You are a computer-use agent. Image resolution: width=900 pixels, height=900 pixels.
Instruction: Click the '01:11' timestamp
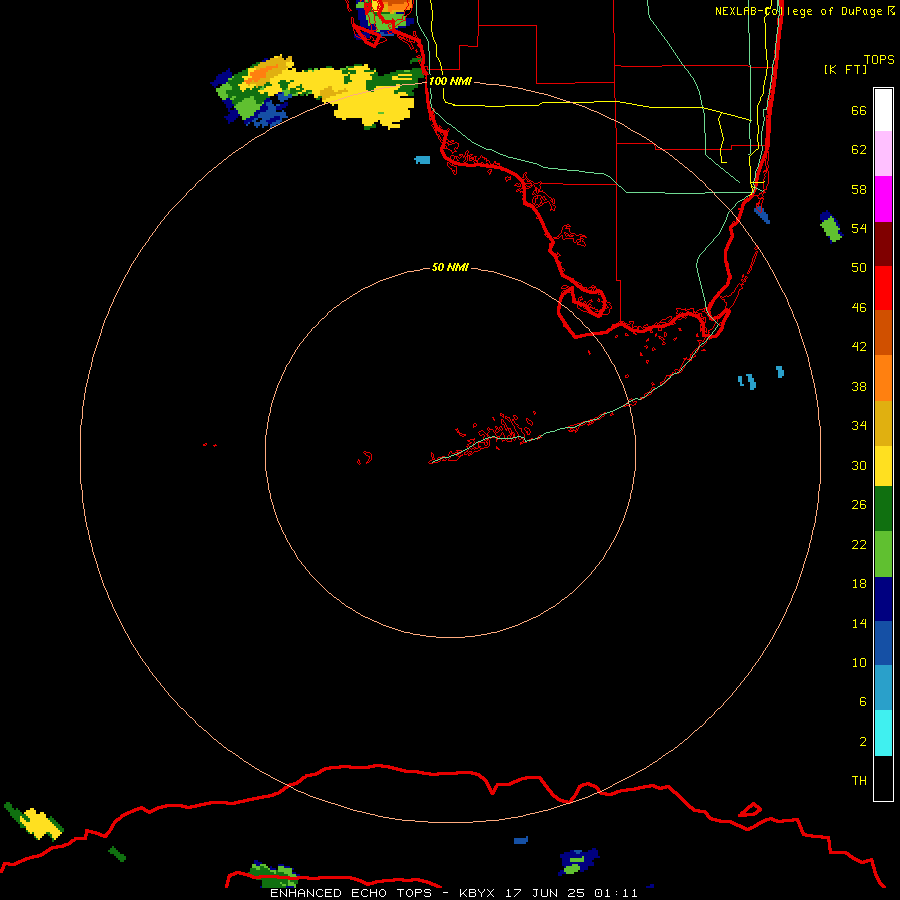click(616, 893)
